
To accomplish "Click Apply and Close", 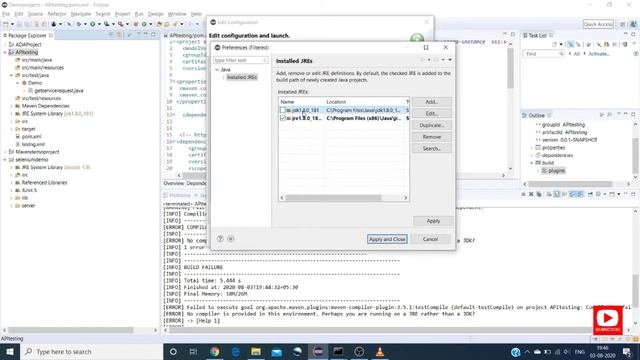I will (x=387, y=239).
